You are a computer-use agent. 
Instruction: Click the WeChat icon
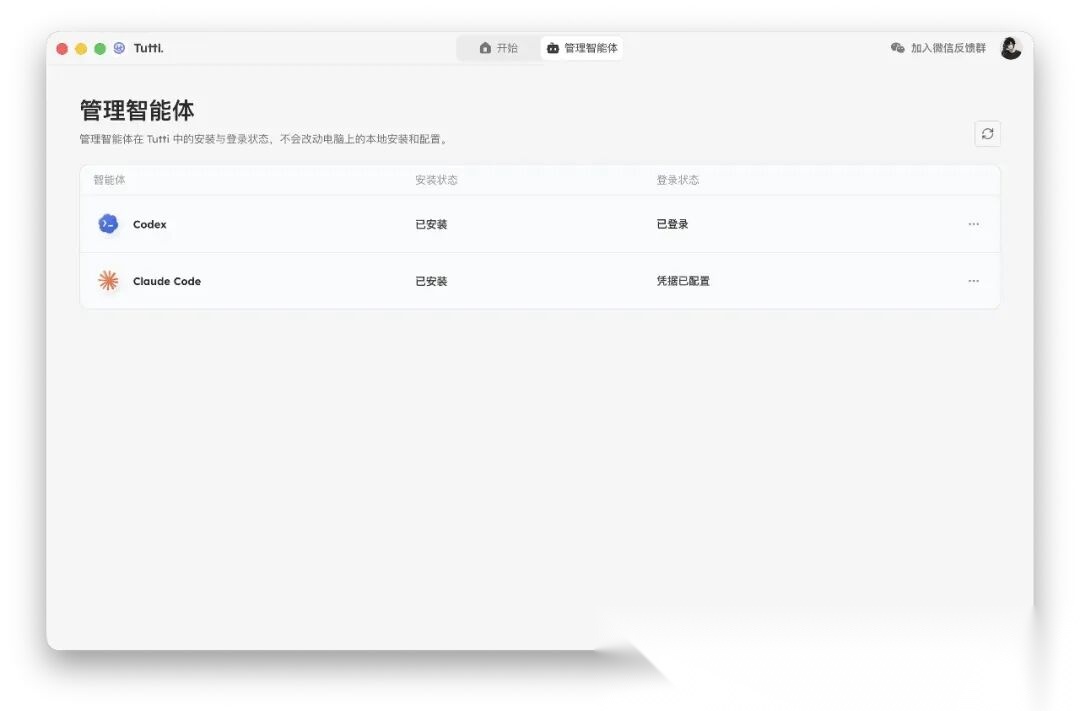click(x=897, y=48)
